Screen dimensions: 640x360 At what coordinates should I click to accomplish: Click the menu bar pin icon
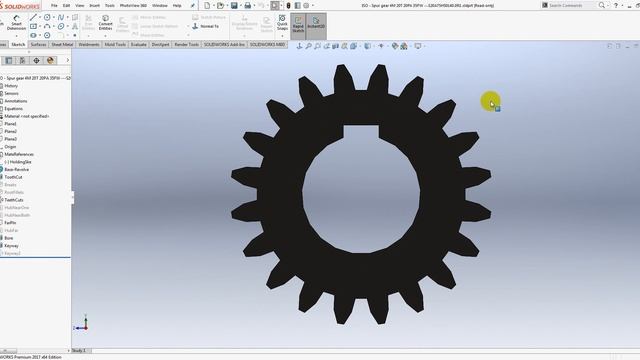pyautogui.click(x=192, y=6)
